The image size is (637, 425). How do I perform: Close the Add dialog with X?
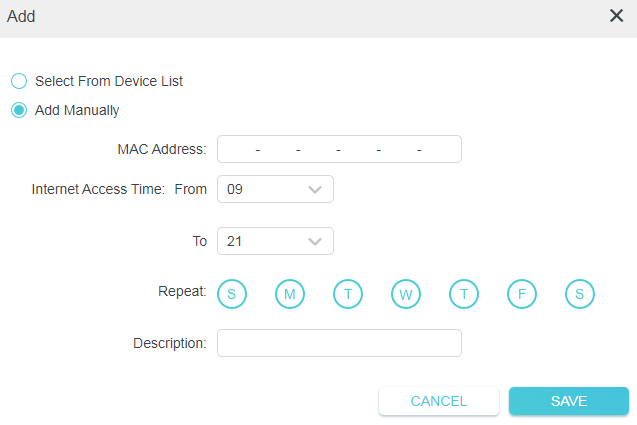pyautogui.click(x=616, y=16)
